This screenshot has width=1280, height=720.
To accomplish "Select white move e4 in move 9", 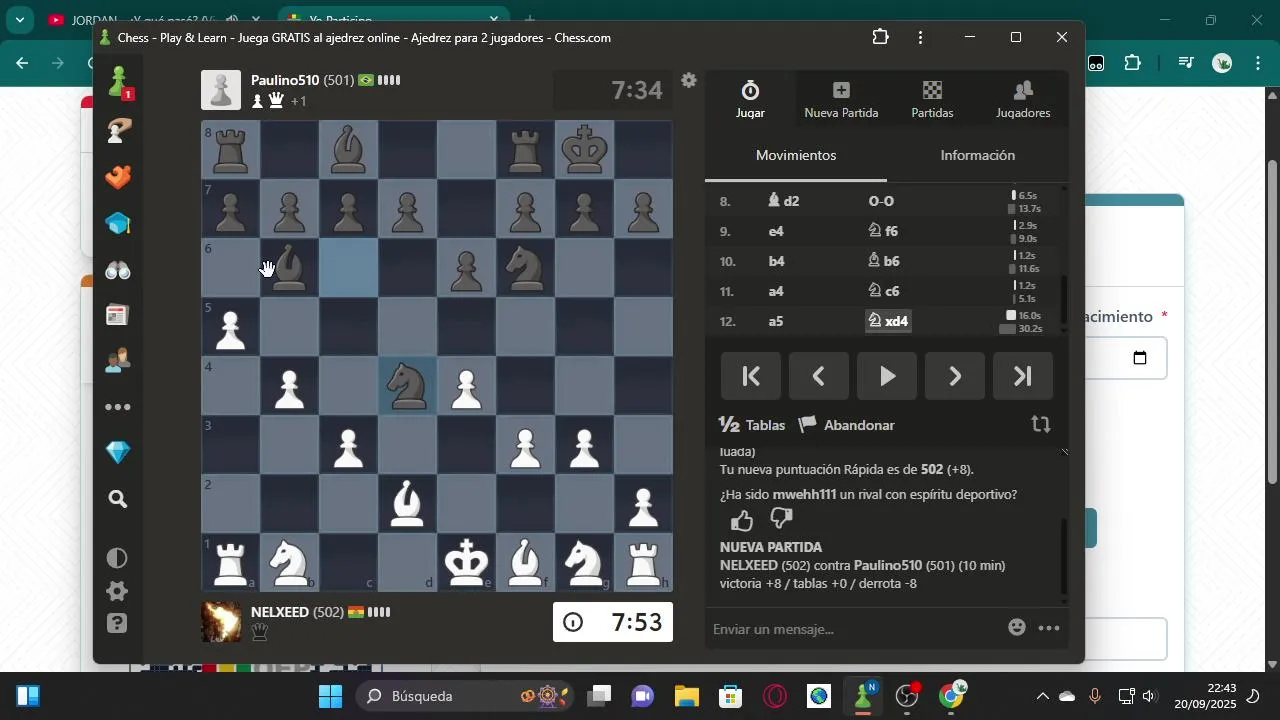I will click(x=775, y=231).
